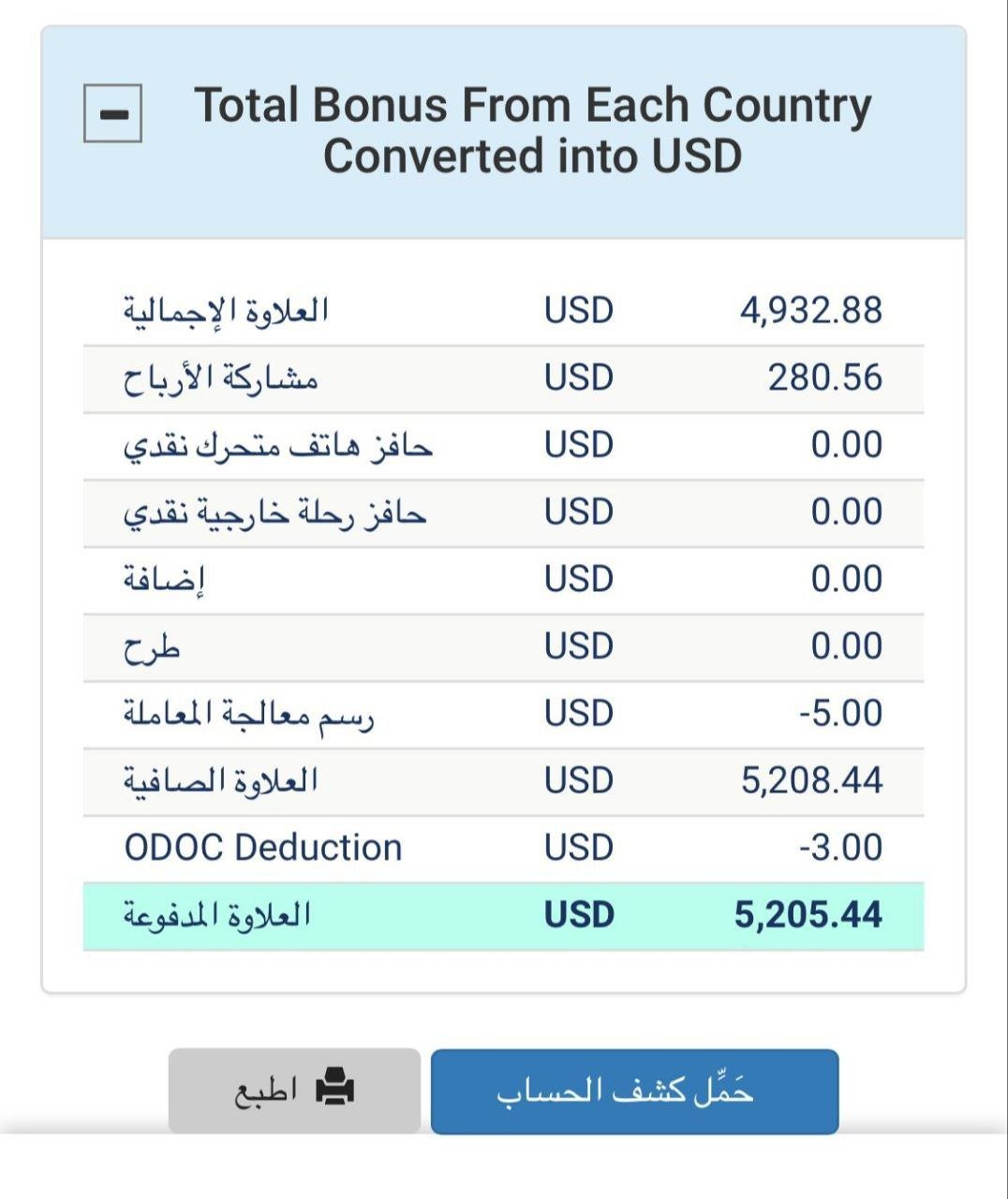Select the 'مشاركة الأرباح' row label
Image resolution: width=1008 pixels, height=1199 pixels.
221,377
